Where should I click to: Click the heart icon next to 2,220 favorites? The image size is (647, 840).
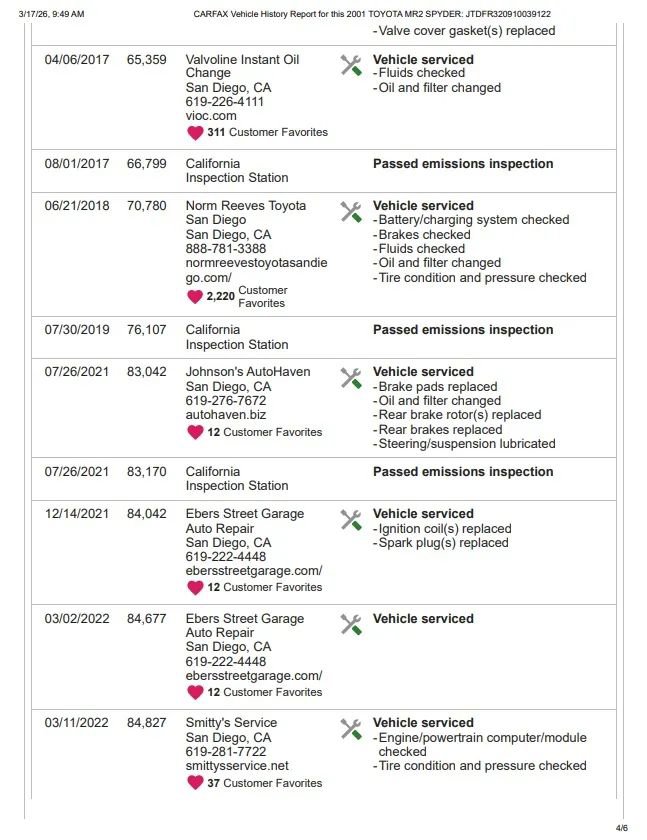[x=195, y=297]
